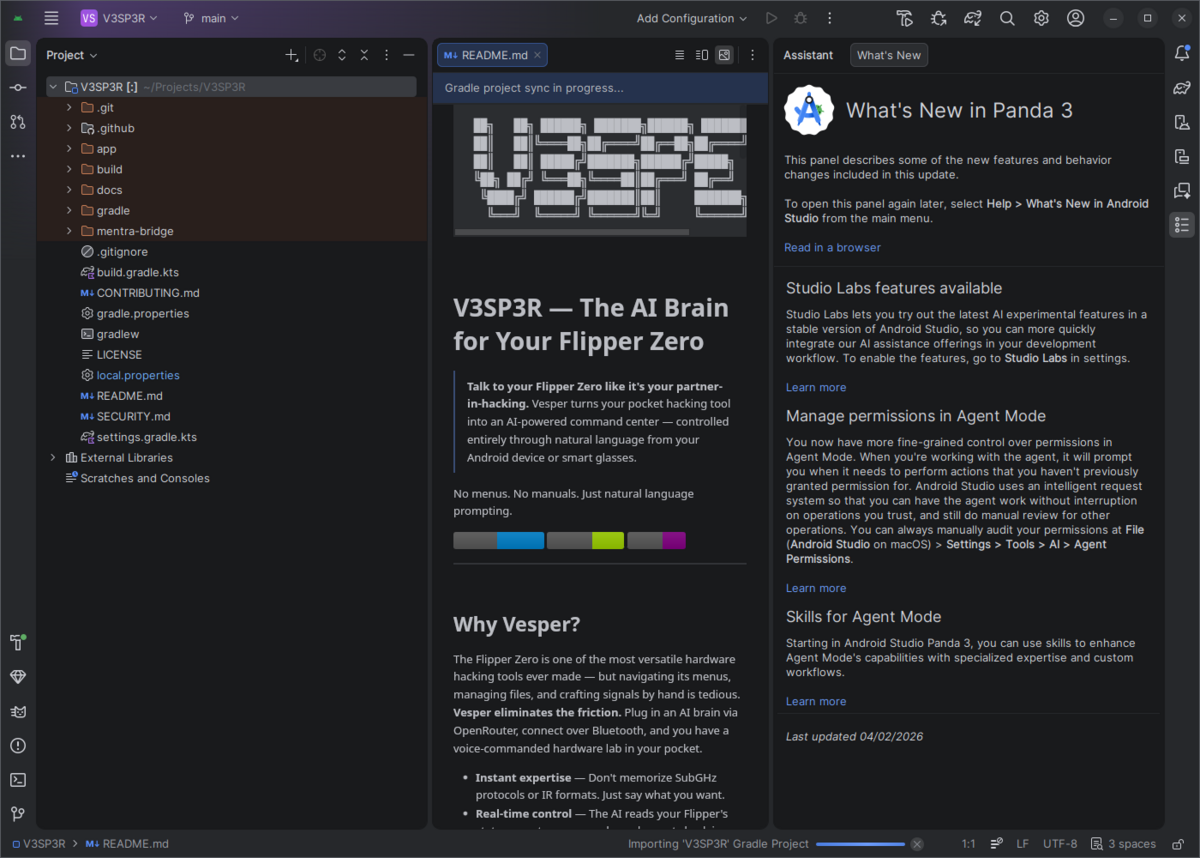Click the Gradle import progress bar
Viewport: 1200px width, 858px height.
coord(860,844)
